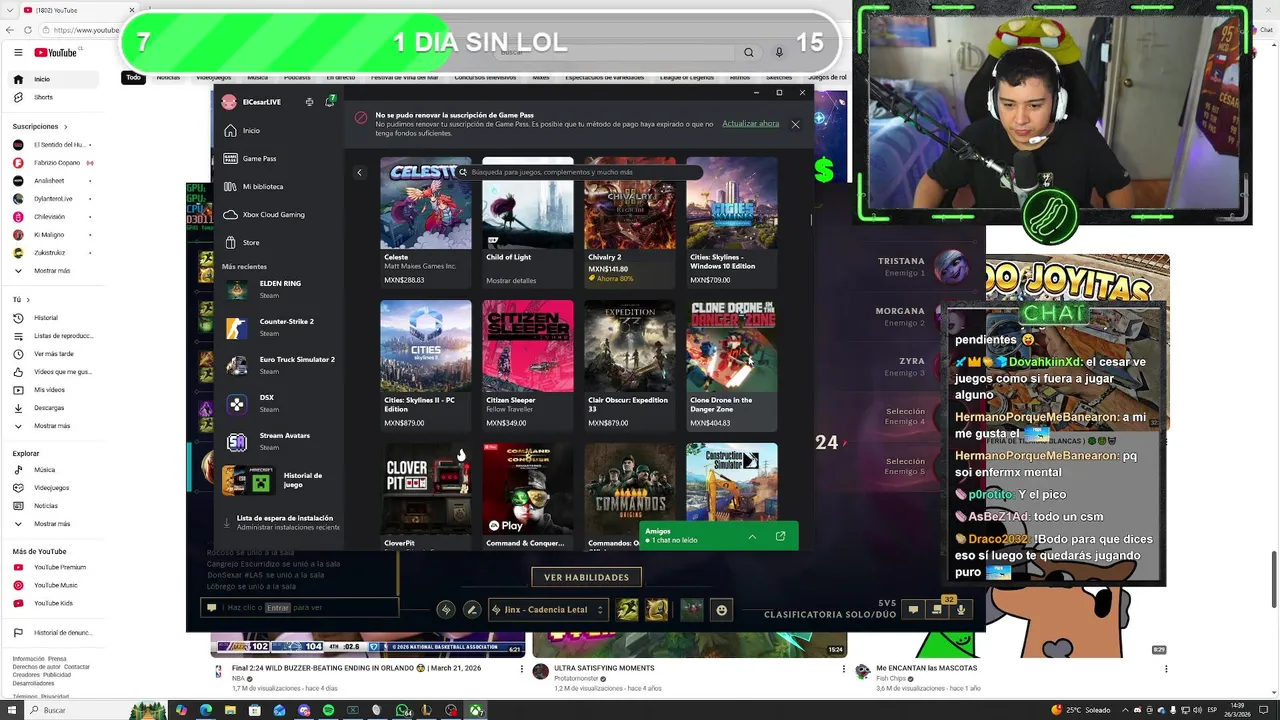
Task: Pop out the Amigos chat window
Action: tap(781, 536)
